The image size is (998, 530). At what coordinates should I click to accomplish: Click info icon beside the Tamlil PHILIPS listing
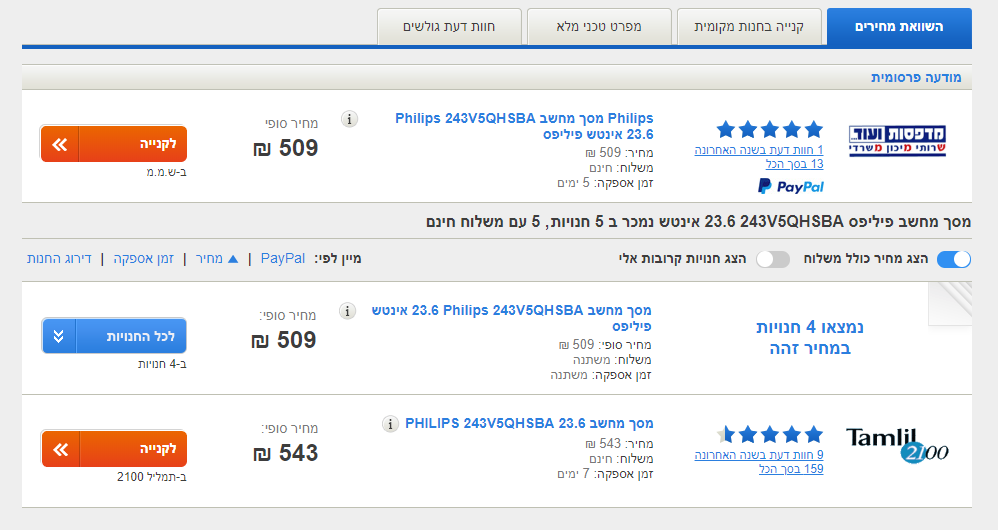pos(390,424)
